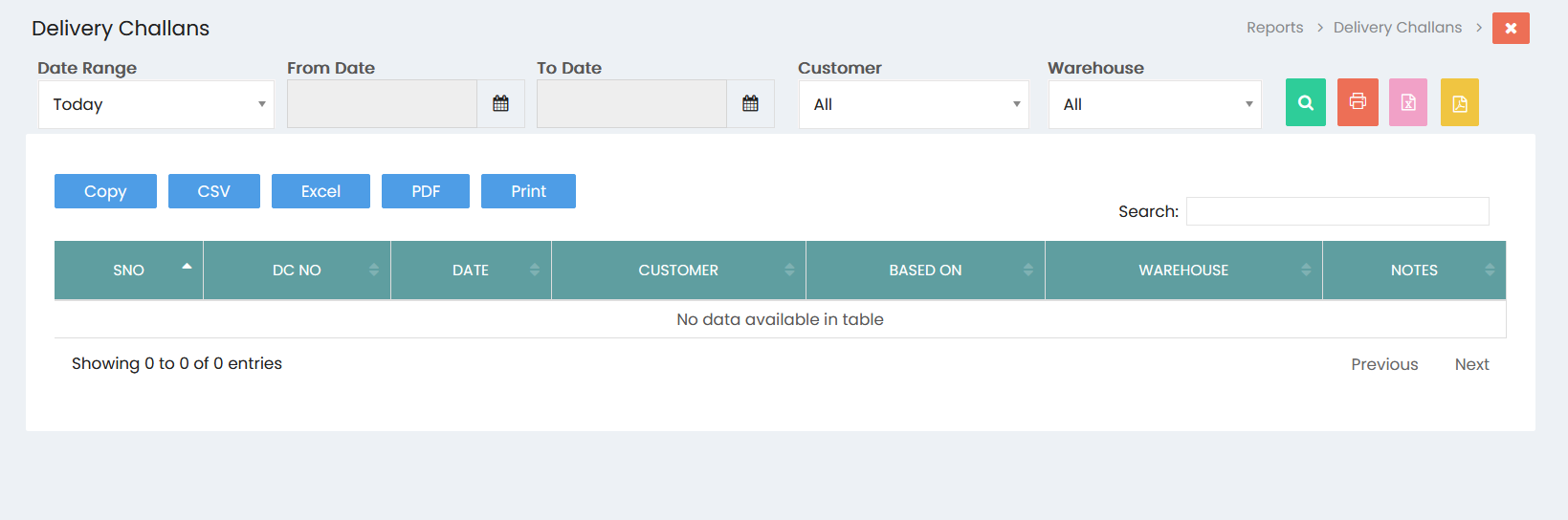Click 'No data available in table' text
1568x520 pixels.
(780, 319)
